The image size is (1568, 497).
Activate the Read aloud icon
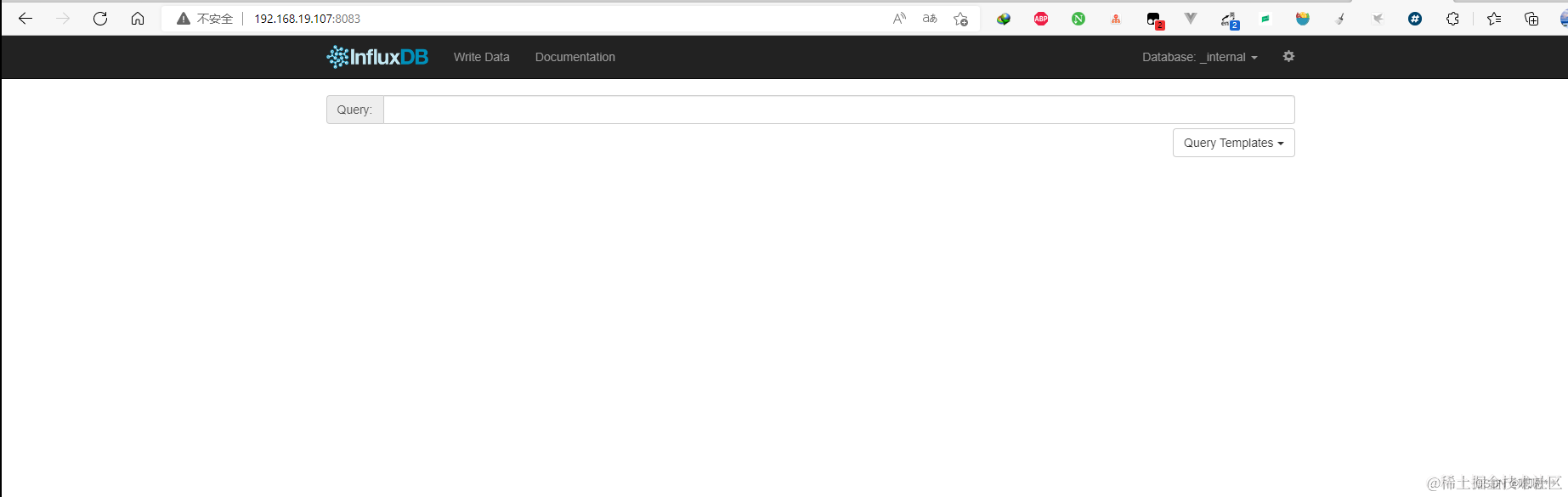pos(899,19)
